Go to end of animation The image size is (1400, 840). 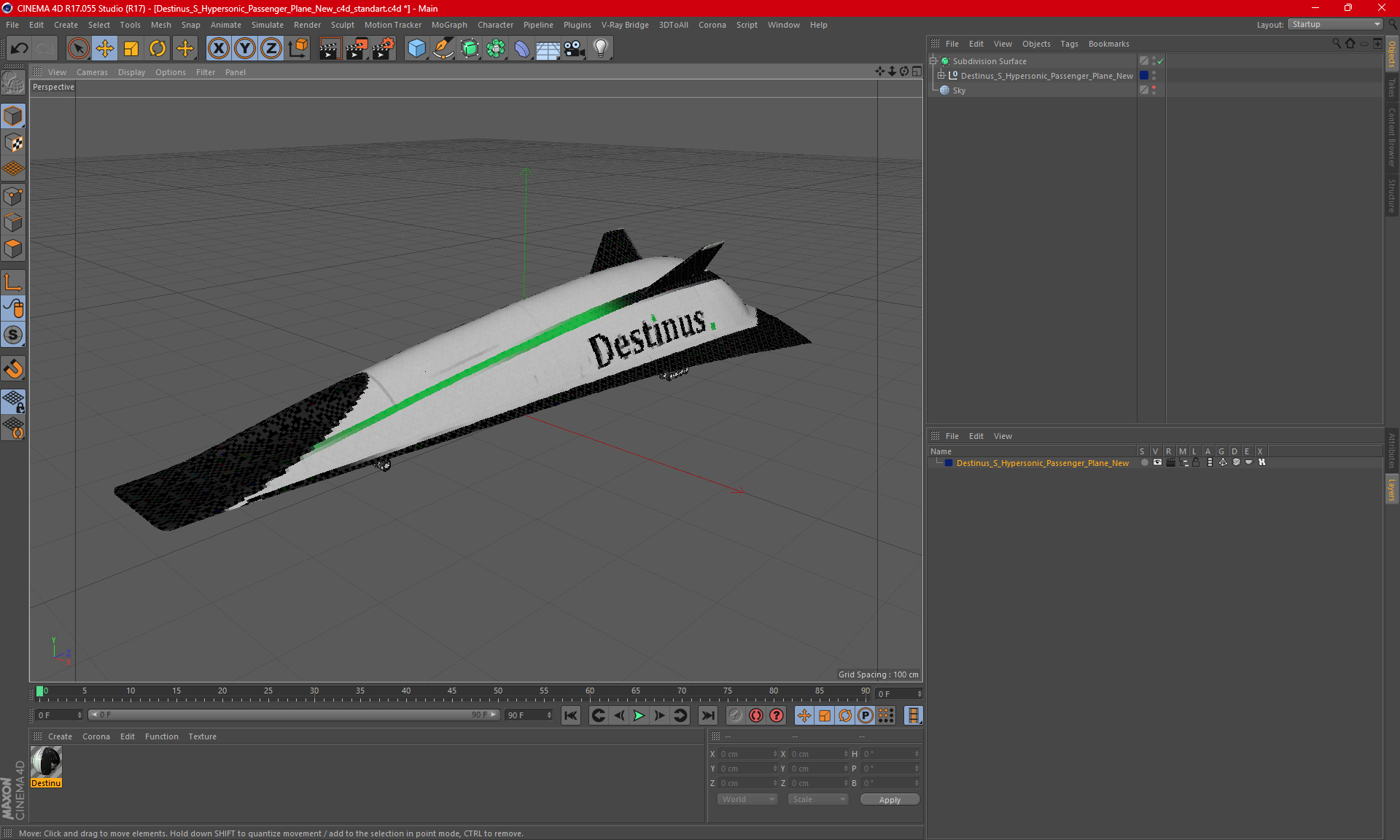tap(707, 715)
